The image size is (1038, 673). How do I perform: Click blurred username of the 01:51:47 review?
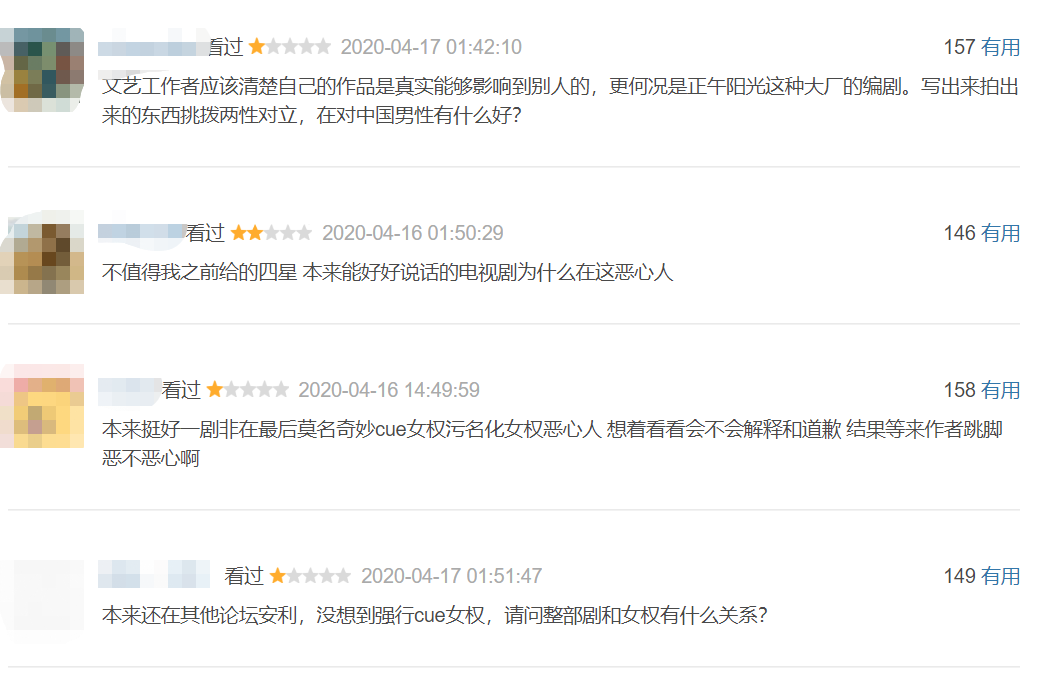(x=154, y=574)
